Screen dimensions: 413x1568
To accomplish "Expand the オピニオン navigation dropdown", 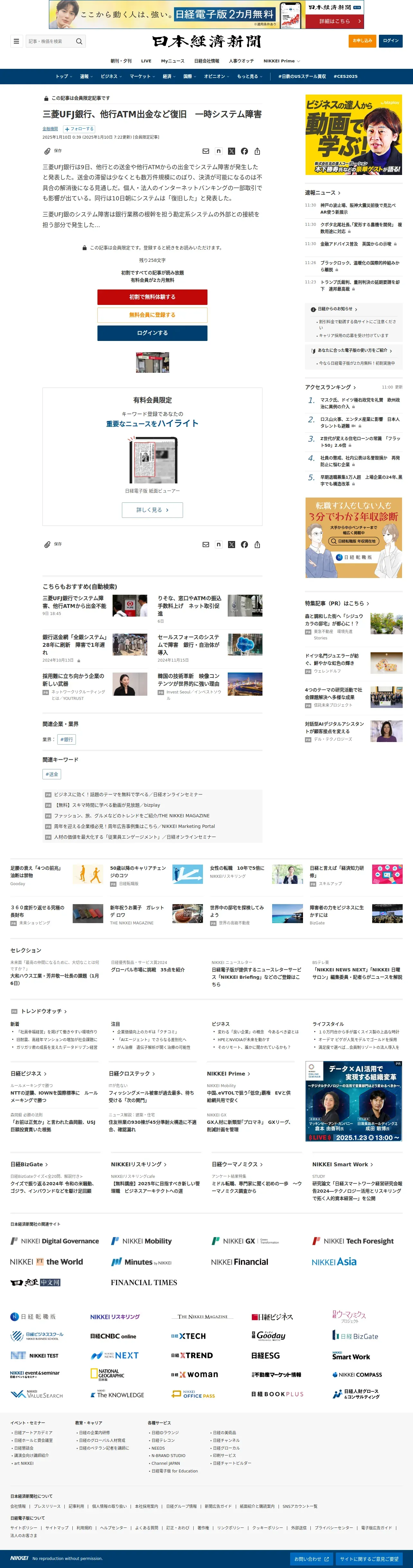I will click(x=216, y=77).
